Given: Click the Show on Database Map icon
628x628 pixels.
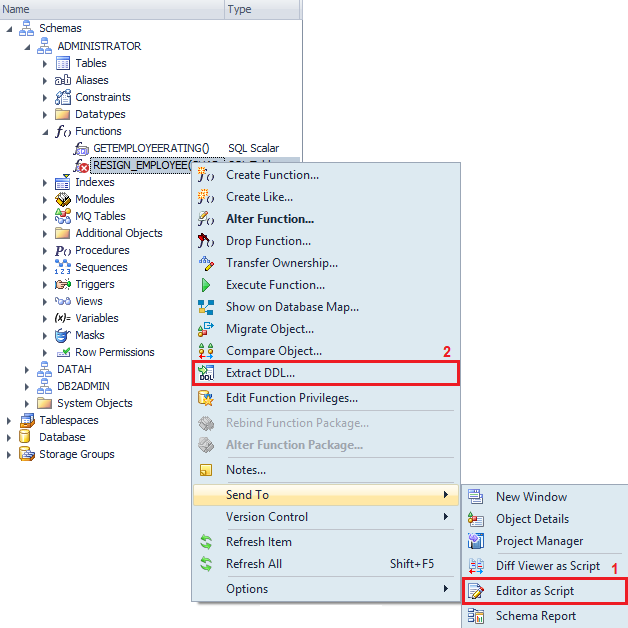Looking at the screenshot, I should 206,307.
